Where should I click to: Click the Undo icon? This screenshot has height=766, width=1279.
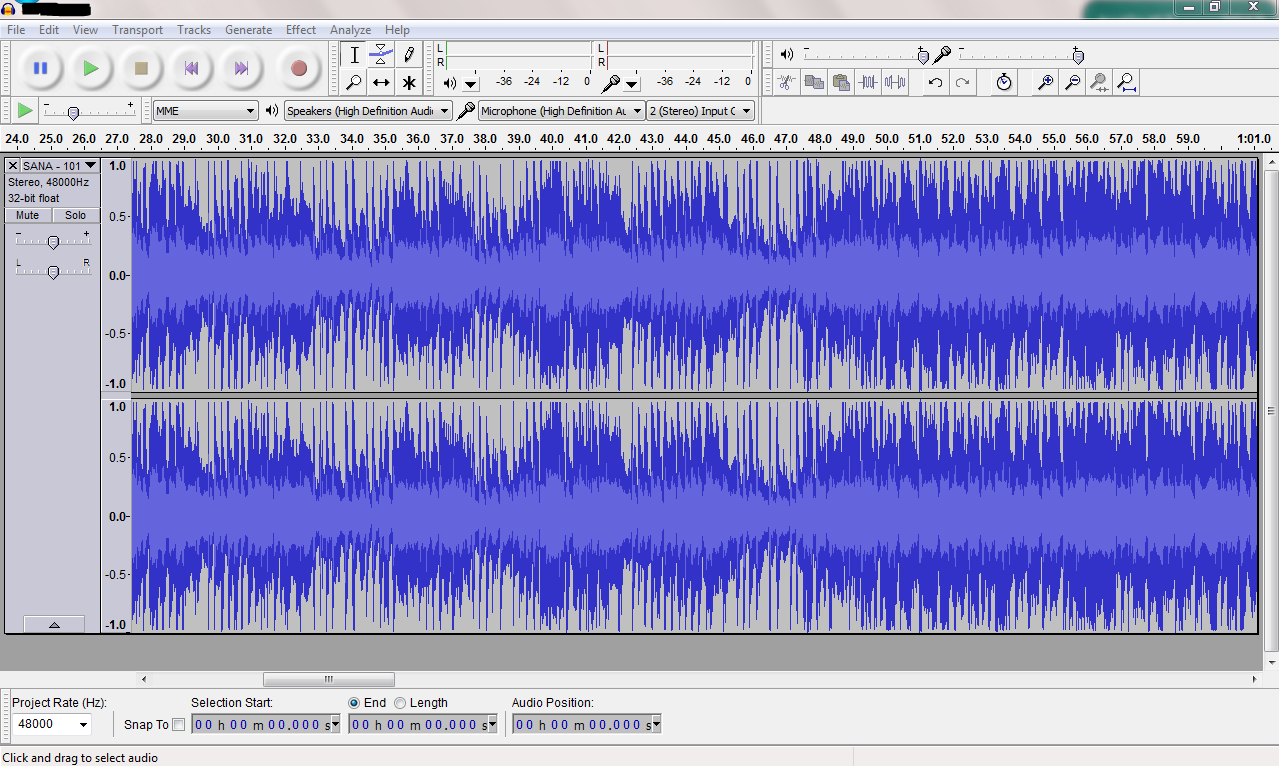tap(934, 82)
